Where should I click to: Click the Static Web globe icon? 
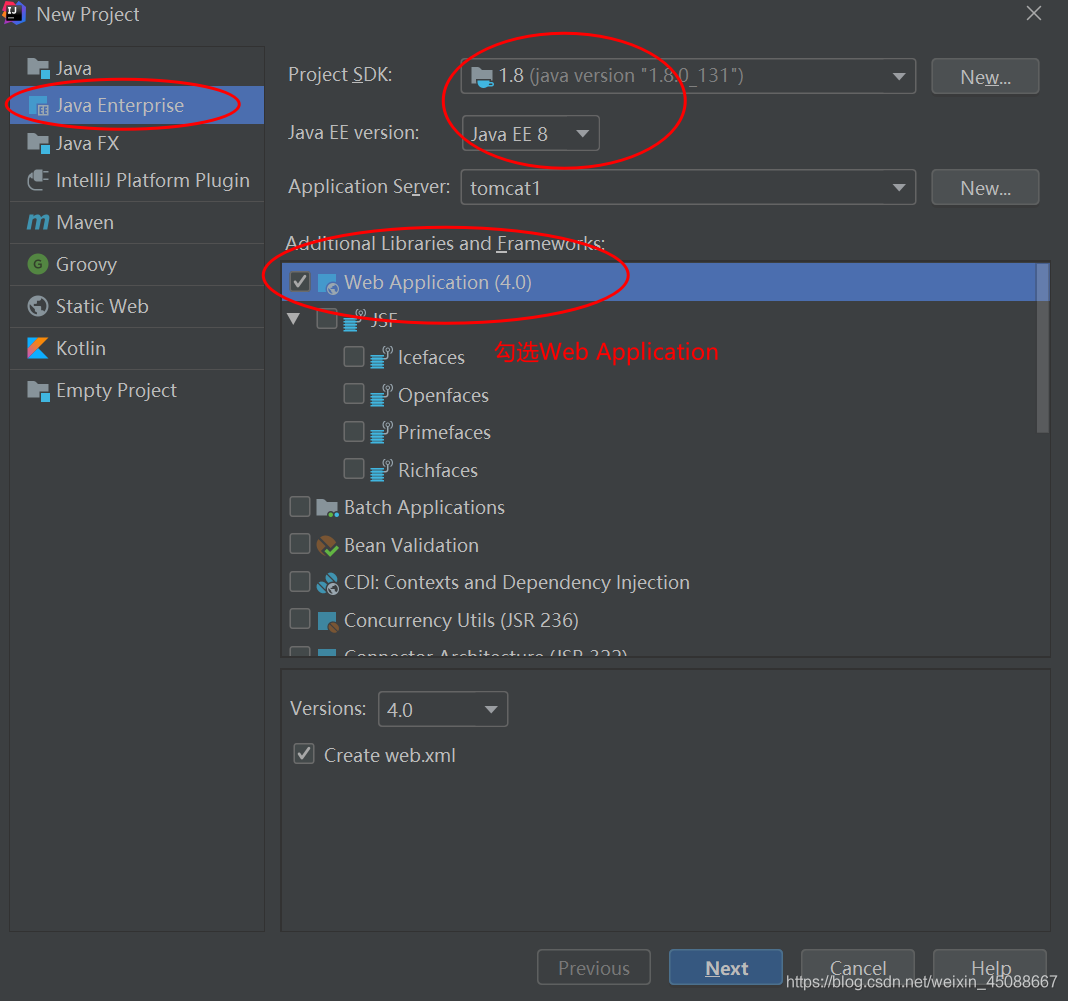point(38,306)
